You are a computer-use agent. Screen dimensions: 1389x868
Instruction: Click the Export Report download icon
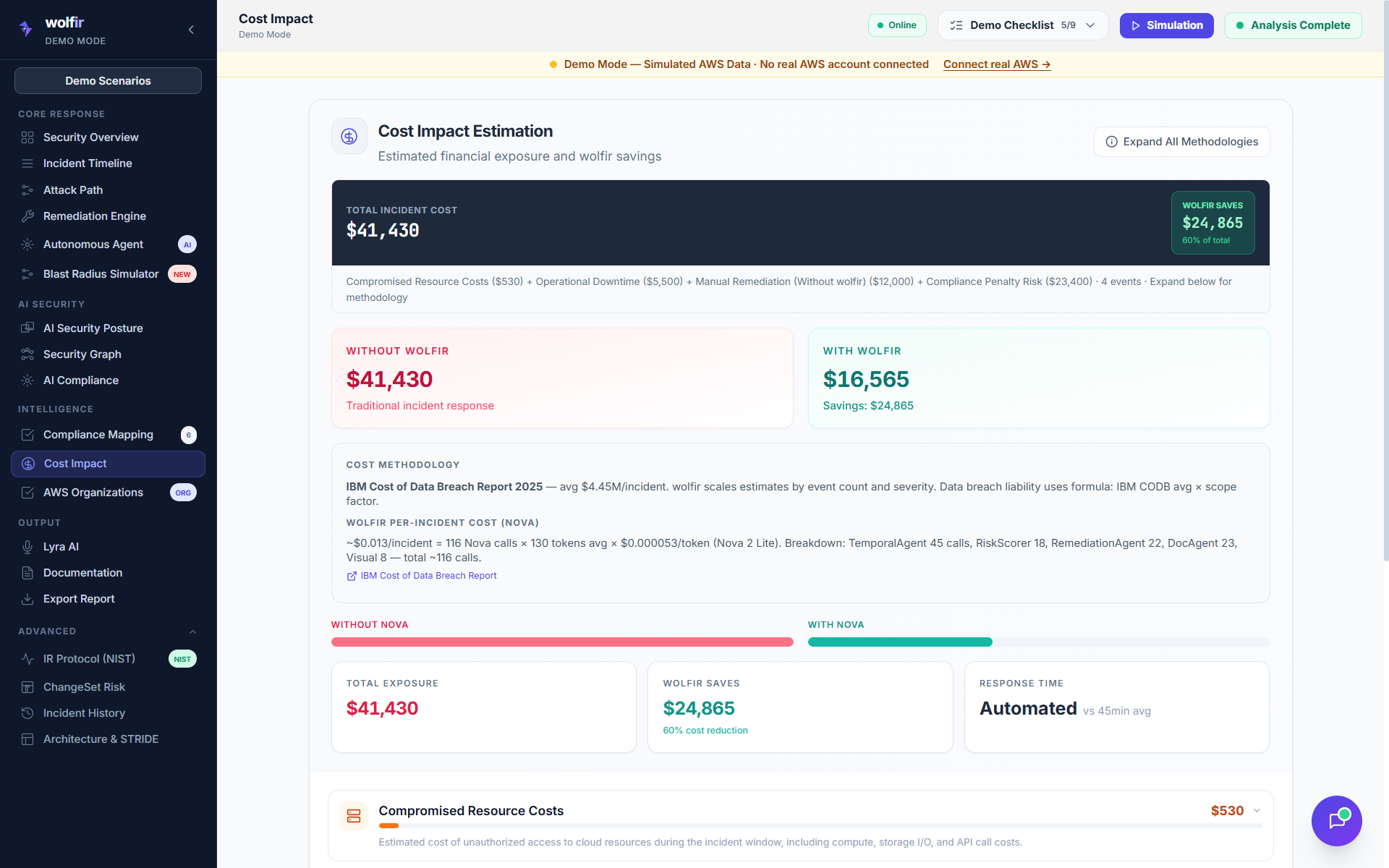point(27,599)
